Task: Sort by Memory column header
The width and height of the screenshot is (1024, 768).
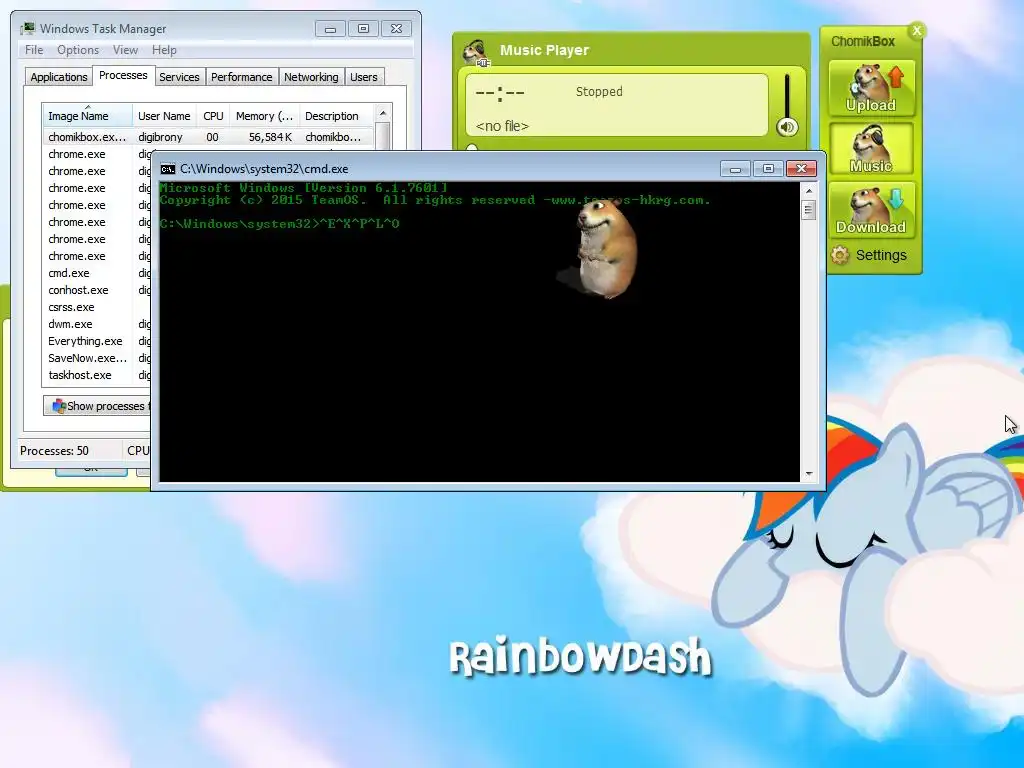Action: (264, 116)
